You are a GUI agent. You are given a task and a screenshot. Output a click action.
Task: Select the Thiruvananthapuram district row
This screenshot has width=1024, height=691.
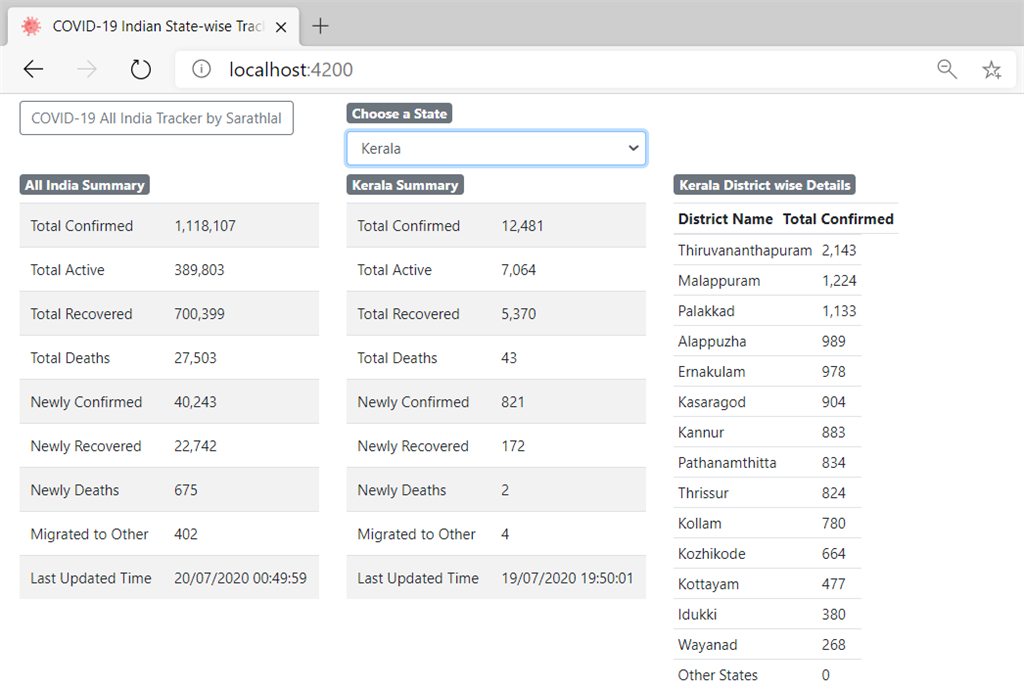[744, 250]
